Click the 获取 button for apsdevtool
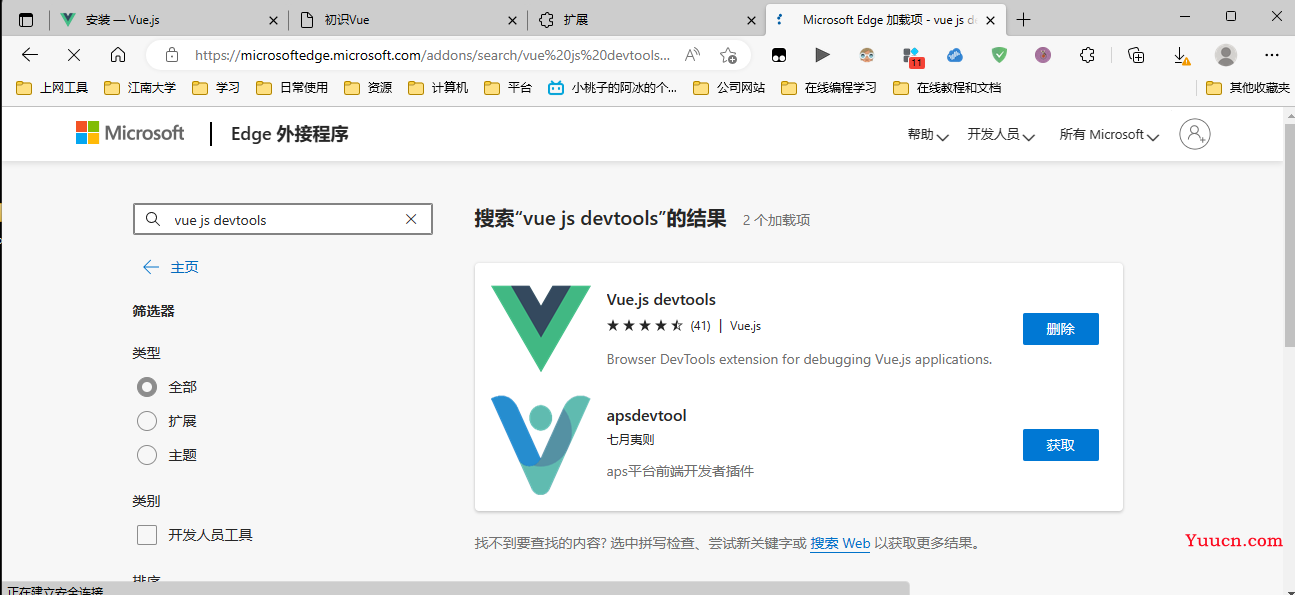Screen dimensions: 1295x595 [x=1060, y=445]
